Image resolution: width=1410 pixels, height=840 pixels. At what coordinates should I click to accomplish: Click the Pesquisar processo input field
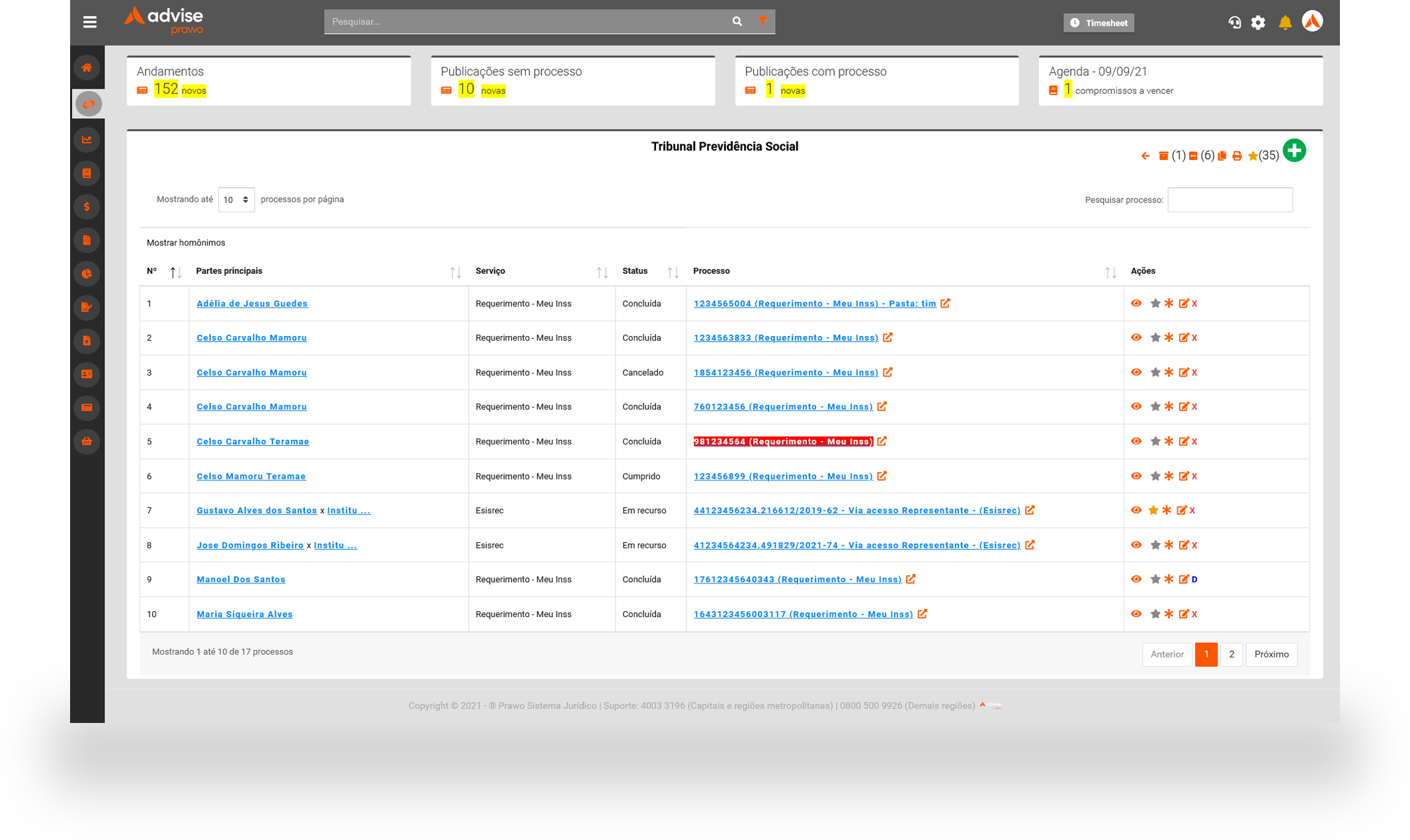coord(1230,200)
